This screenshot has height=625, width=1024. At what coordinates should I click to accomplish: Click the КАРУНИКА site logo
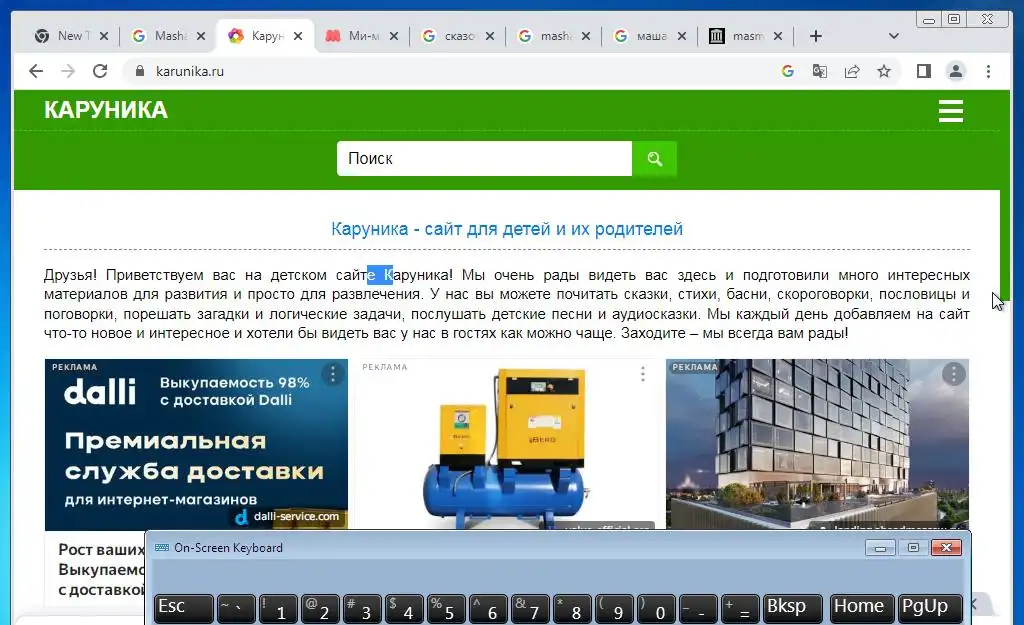coord(106,110)
